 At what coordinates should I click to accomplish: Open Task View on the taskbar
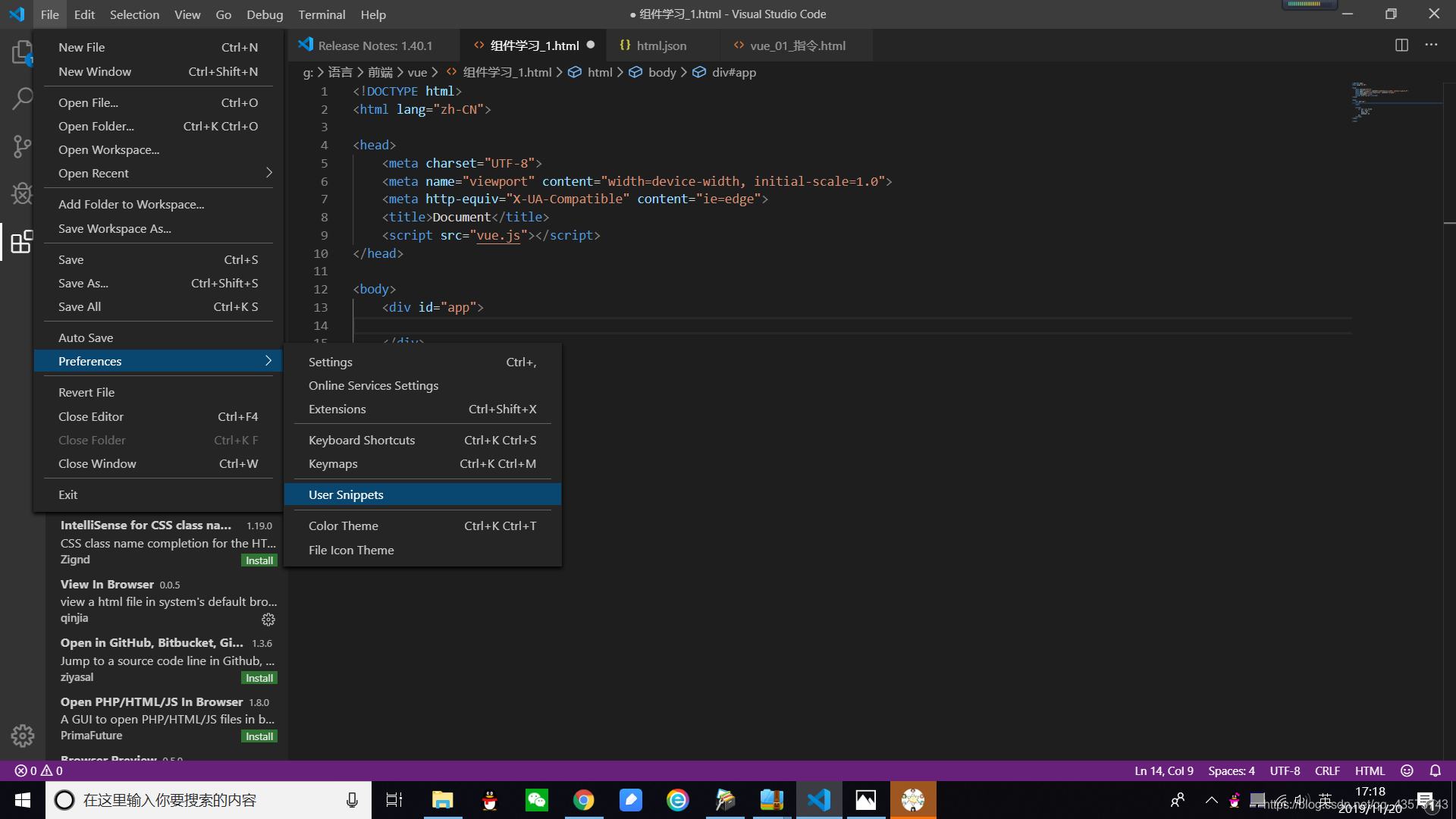(x=394, y=800)
